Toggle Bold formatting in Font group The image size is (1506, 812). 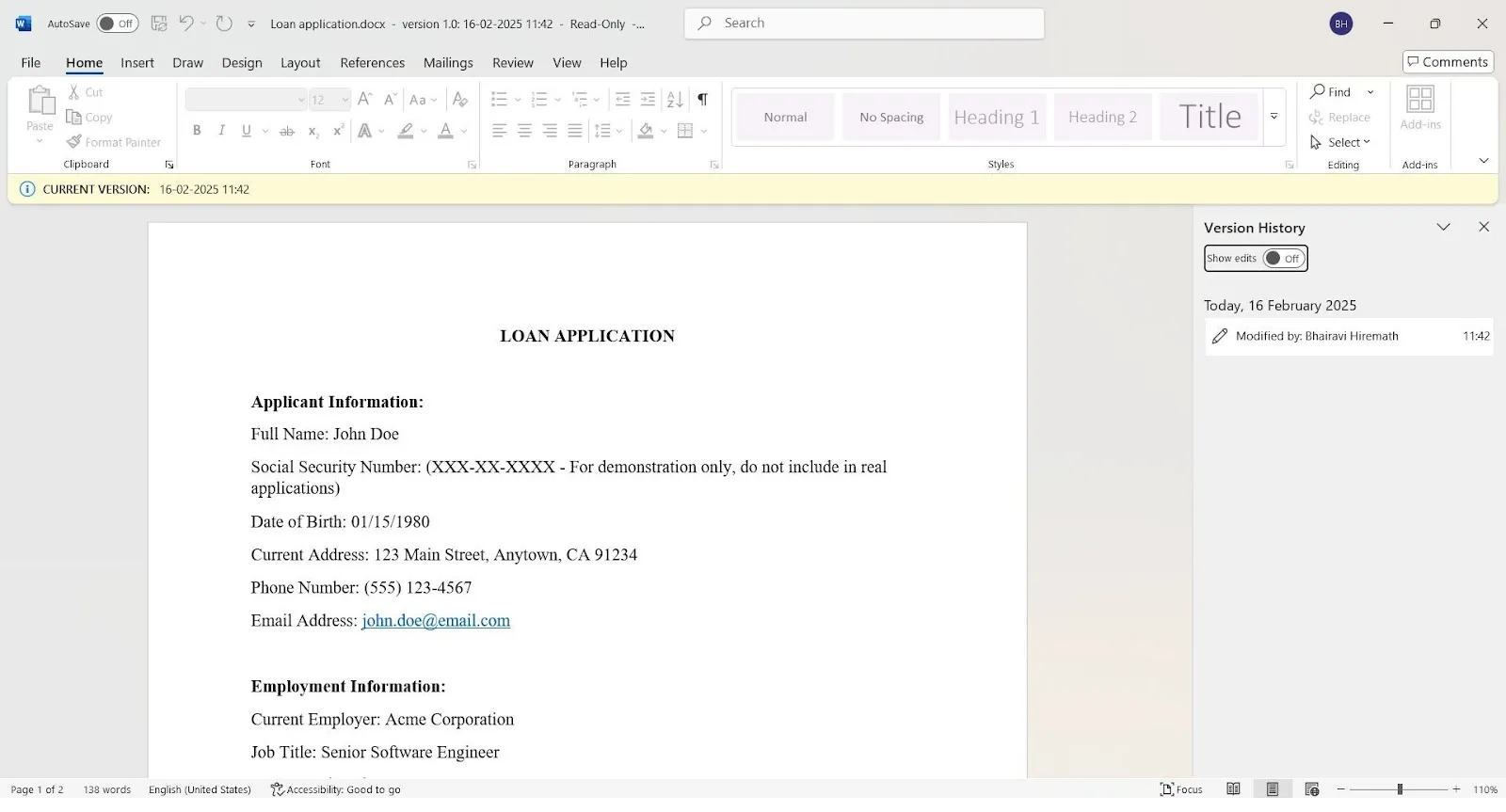197,131
